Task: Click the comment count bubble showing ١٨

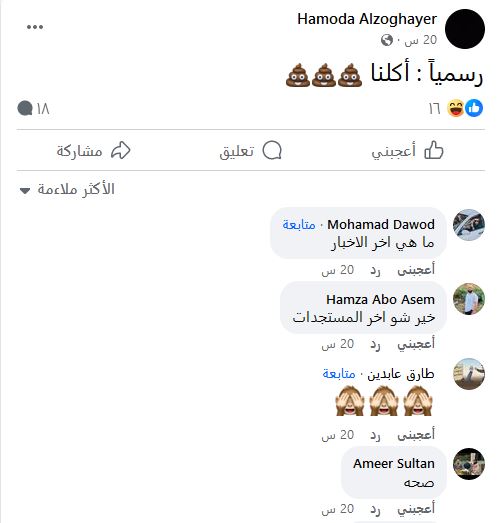Action: 33,108
